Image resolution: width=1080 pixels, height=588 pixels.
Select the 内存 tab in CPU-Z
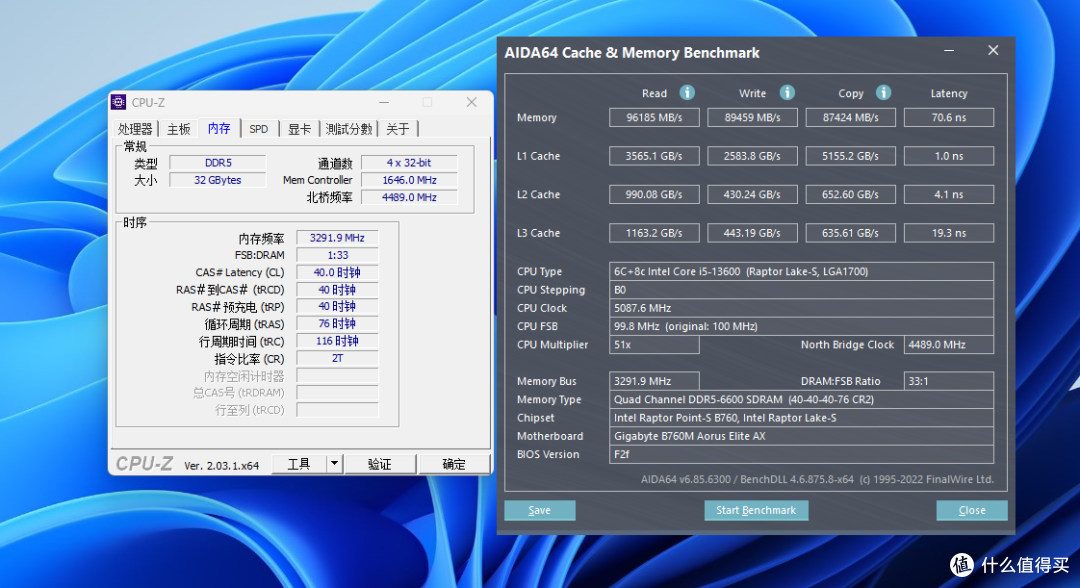pyautogui.click(x=219, y=128)
